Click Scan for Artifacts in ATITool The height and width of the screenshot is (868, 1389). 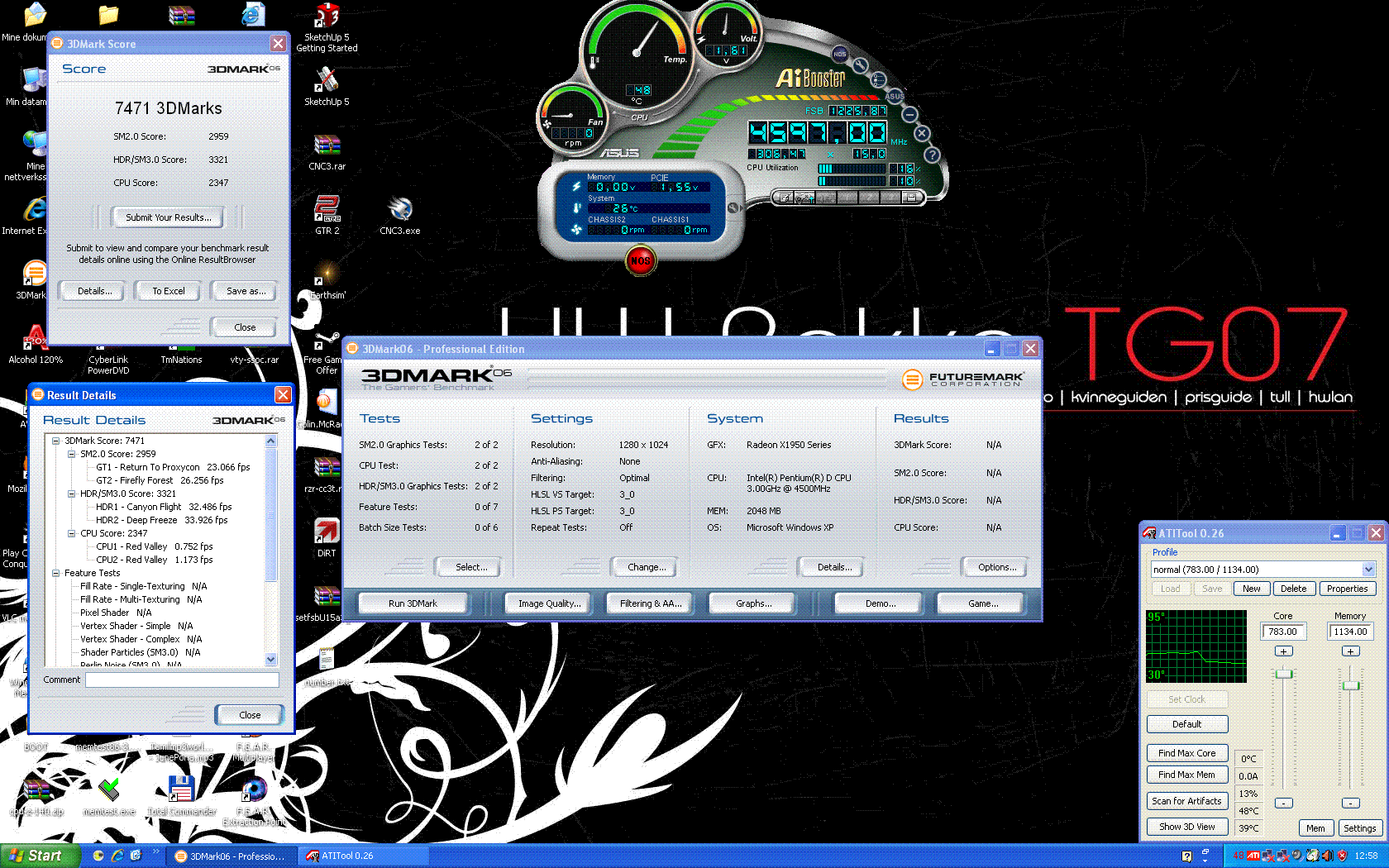click(1186, 801)
